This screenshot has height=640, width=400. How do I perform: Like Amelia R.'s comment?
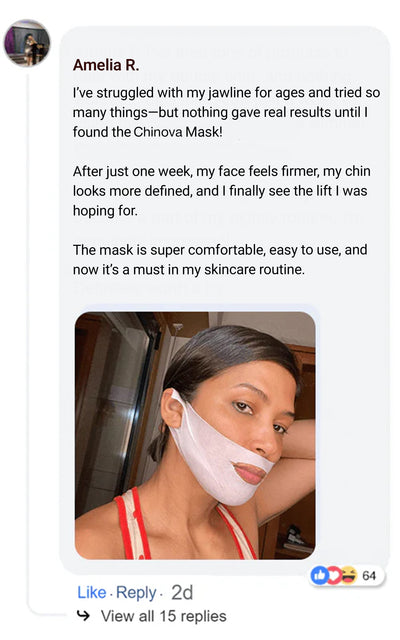click(92, 593)
